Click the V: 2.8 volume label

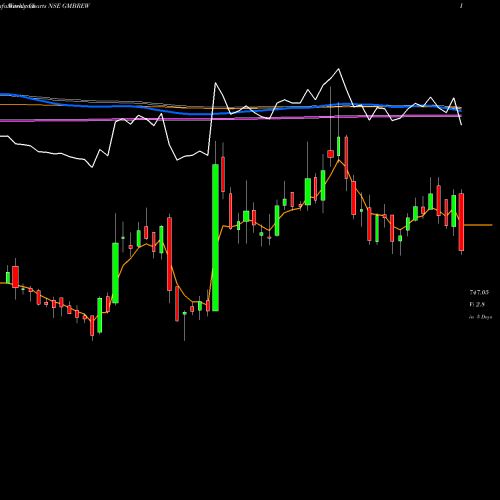click(477, 304)
